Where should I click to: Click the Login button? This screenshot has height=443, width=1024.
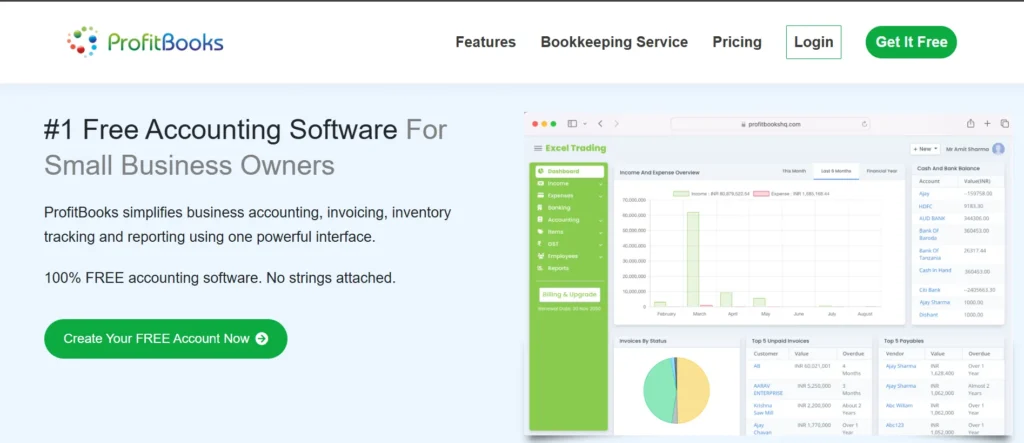(814, 42)
